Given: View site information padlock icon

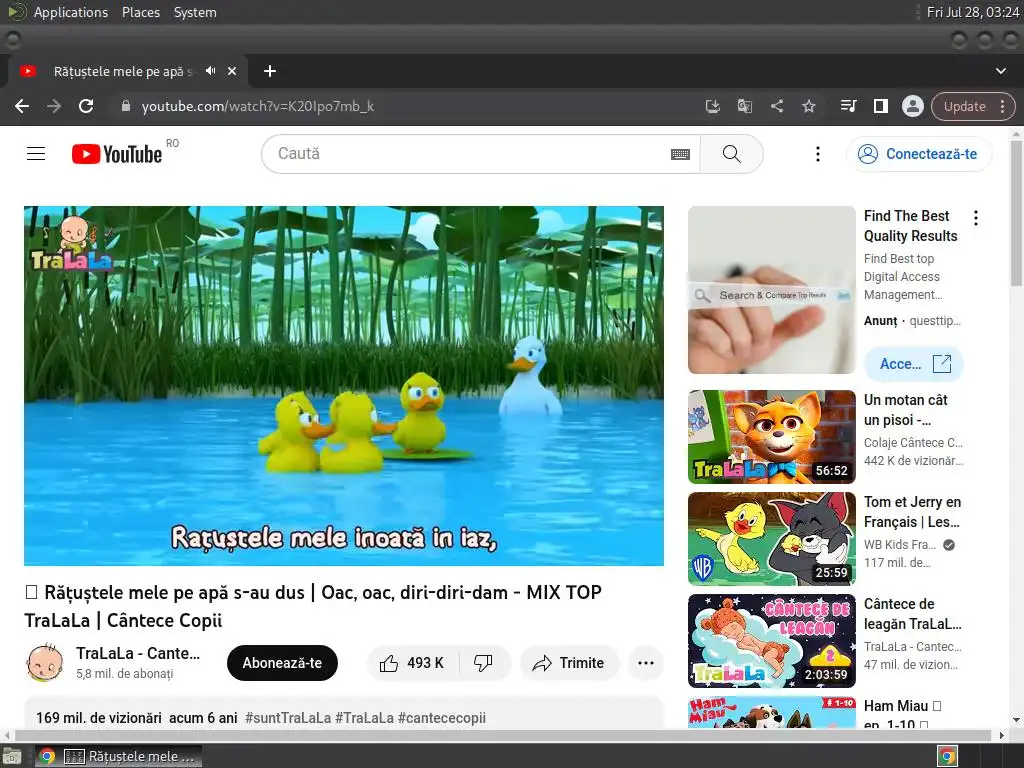Looking at the screenshot, I should (x=126, y=106).
